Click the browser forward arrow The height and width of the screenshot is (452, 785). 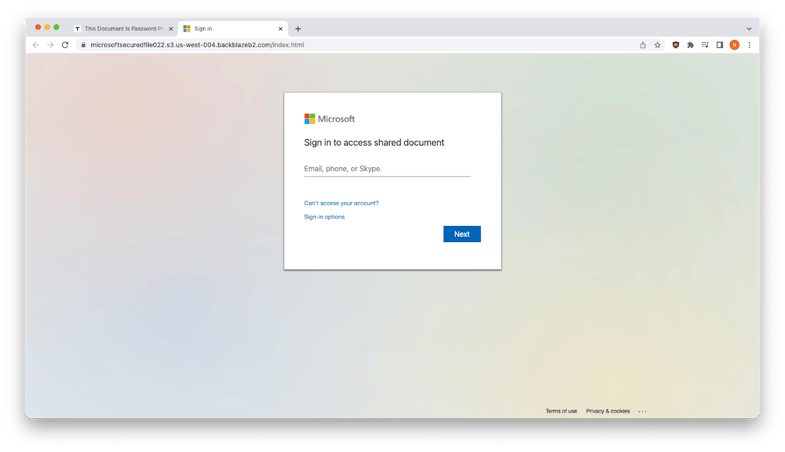pyautogui.click(x=50, y=45)
